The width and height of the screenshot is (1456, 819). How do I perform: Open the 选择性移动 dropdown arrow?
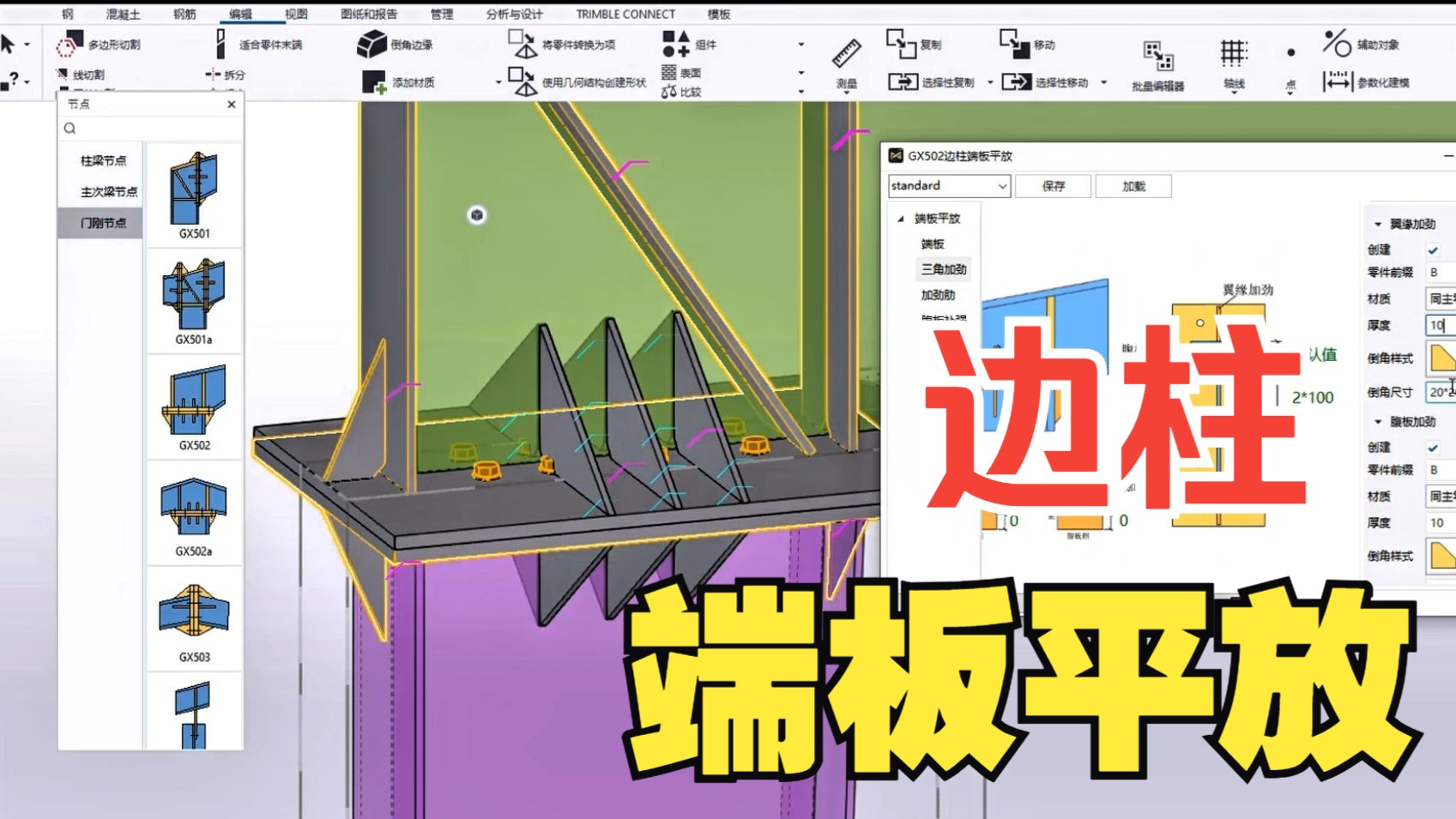pos(1103,82)
